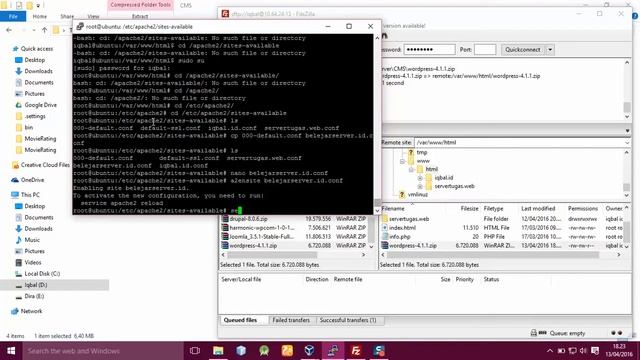The image size is (640, 360).
Task: Click the Task View taskbar icon
Action: (195, 351)
